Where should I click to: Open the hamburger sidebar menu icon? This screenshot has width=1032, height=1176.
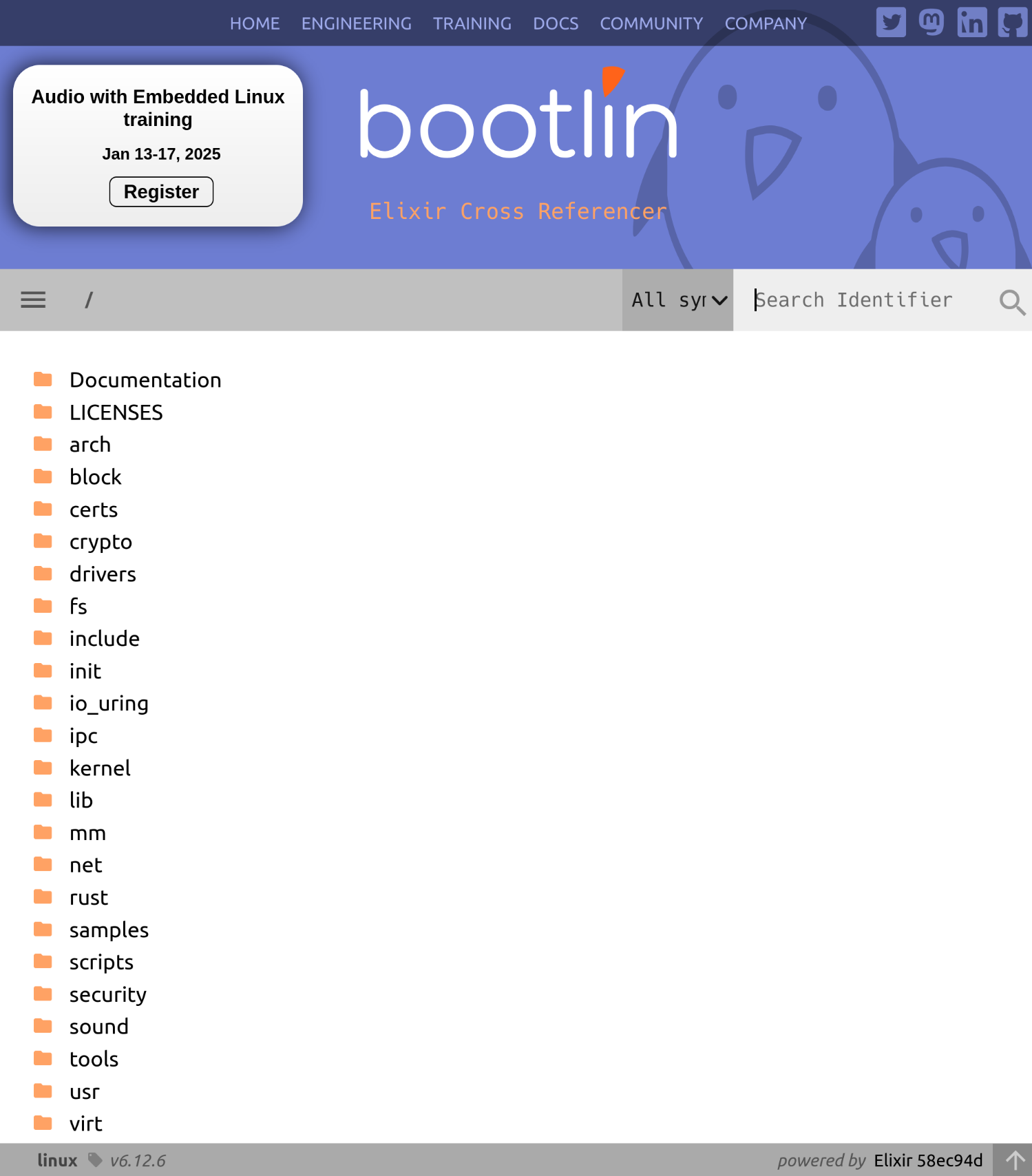(x=33, y=300)
